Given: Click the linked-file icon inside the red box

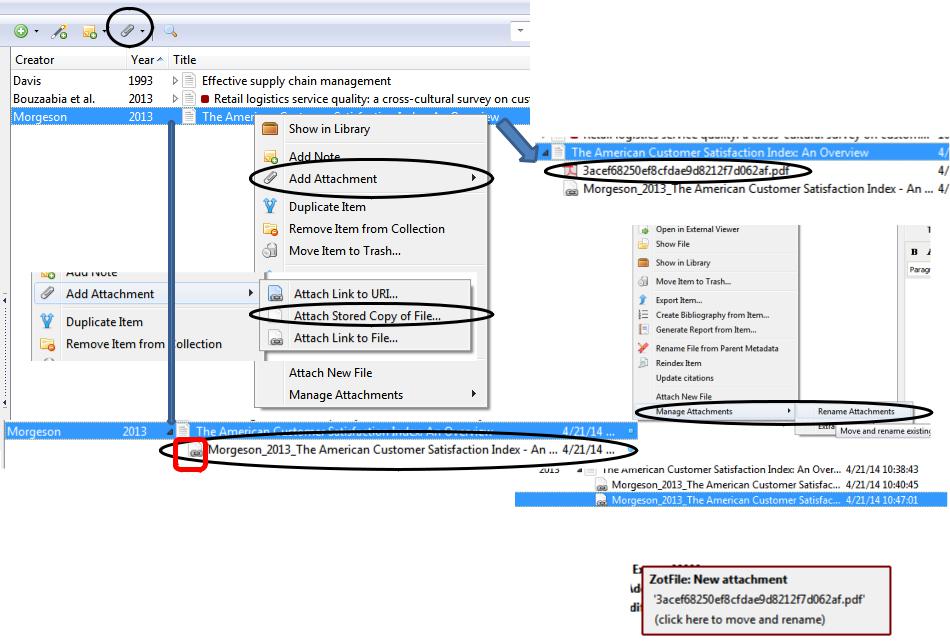Looking at the screenshot, I should pos(195,451).
